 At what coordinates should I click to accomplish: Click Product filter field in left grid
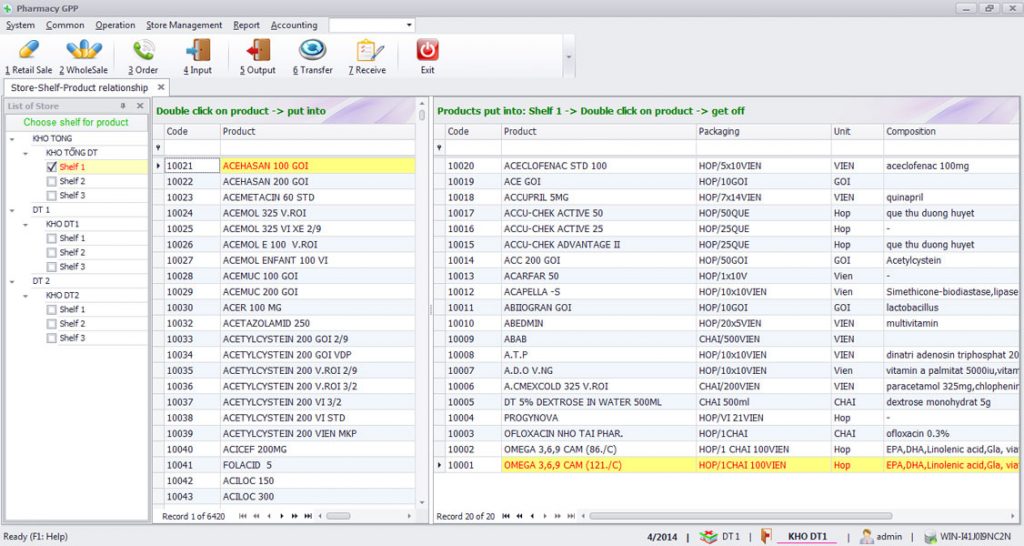317,148
